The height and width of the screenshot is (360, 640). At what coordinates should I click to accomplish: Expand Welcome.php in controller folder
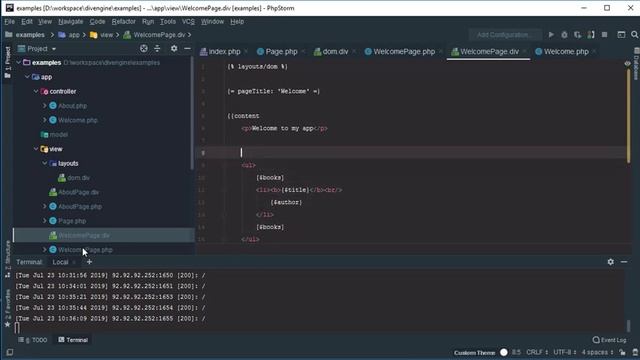point(44,120)
